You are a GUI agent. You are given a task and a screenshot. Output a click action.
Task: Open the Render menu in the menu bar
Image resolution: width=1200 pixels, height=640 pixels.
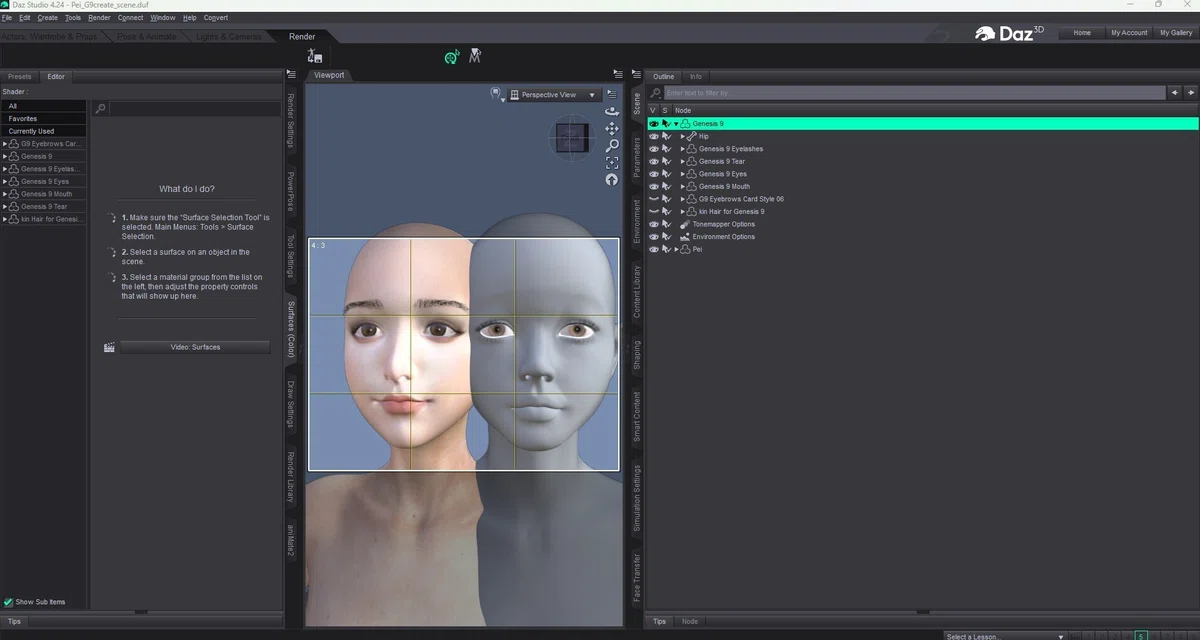(x=99, y=18)
